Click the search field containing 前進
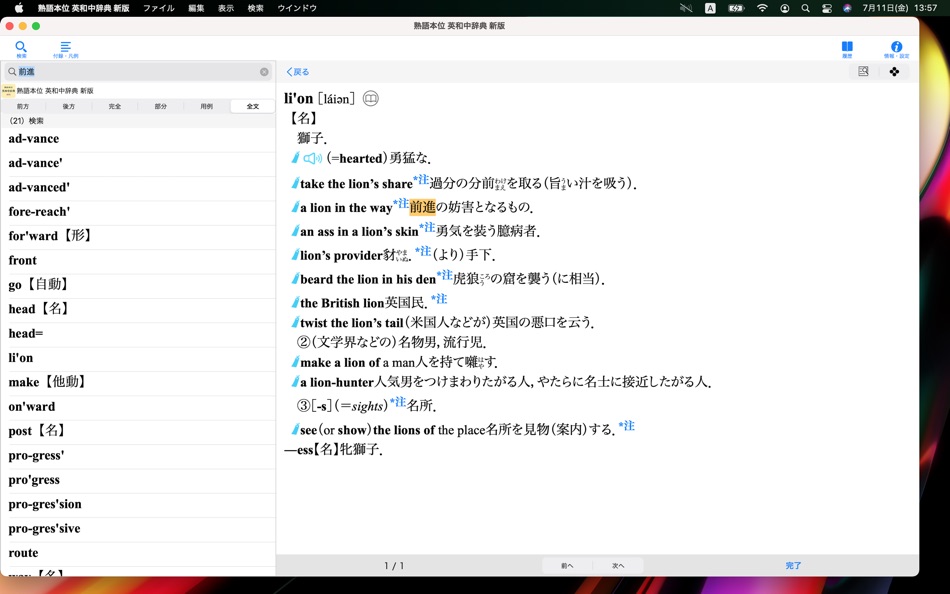Image resolution: width=950 pixels, height=594 pixels. coord(138,72)
